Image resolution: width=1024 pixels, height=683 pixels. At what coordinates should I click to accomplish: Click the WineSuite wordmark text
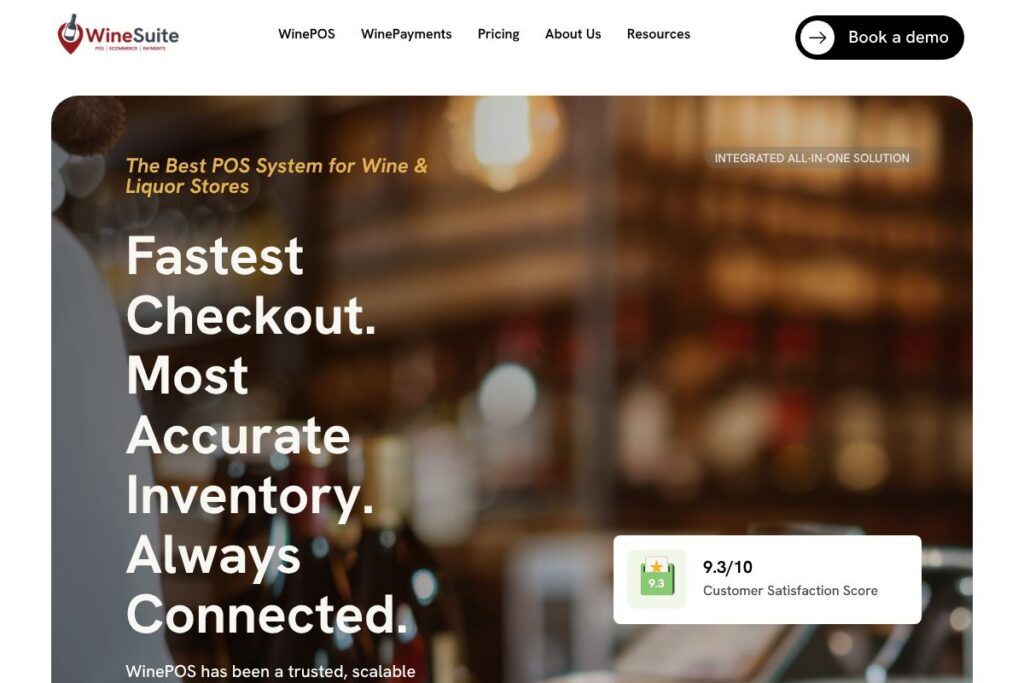click(x=132, y=35)
